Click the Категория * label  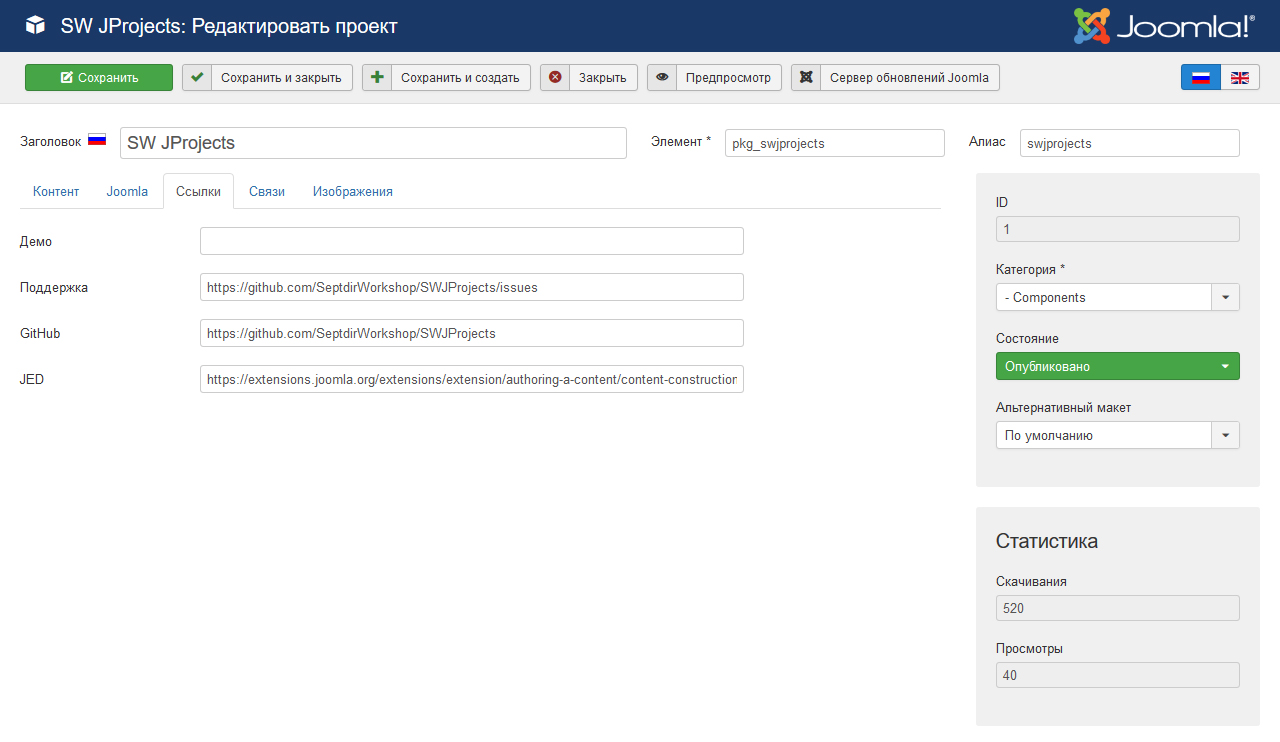tap(1031, 269)
